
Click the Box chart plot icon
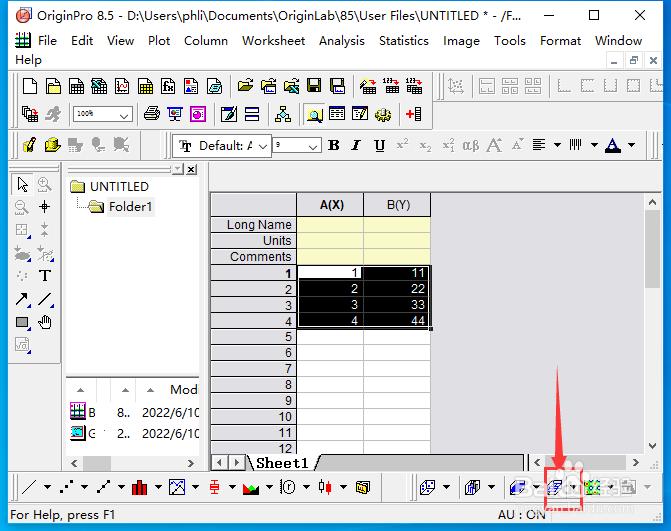[x=214, y=487]
